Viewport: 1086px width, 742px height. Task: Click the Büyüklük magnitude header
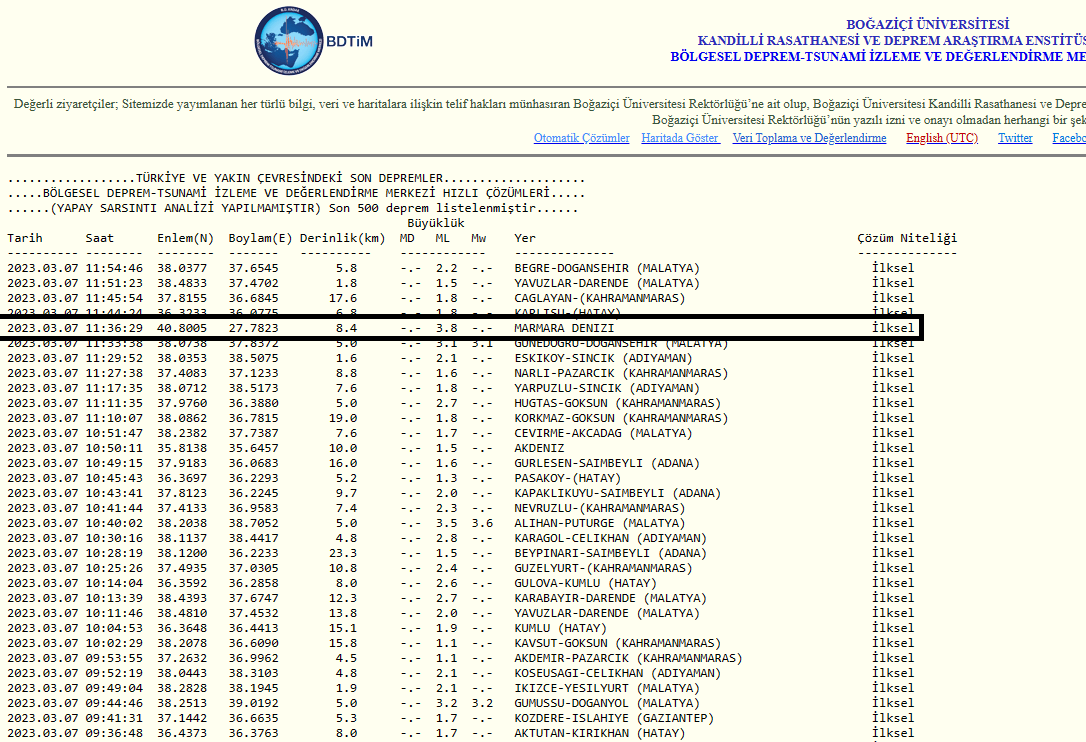coord(435,223)
